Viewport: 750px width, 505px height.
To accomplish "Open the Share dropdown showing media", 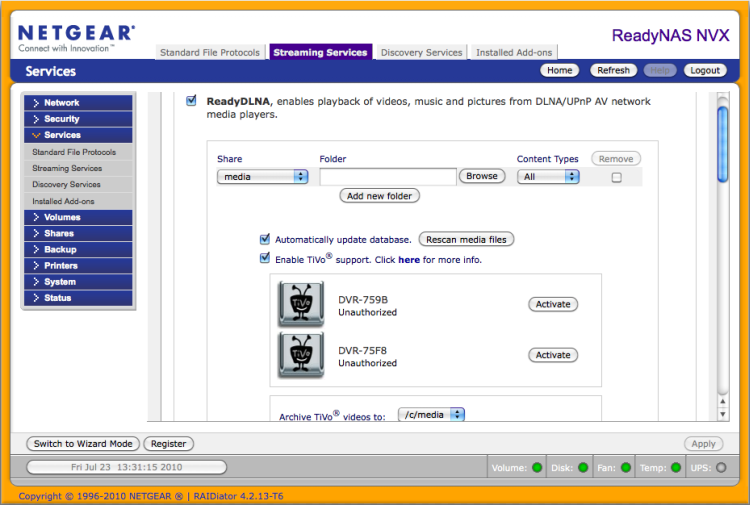I will (263, 176).
